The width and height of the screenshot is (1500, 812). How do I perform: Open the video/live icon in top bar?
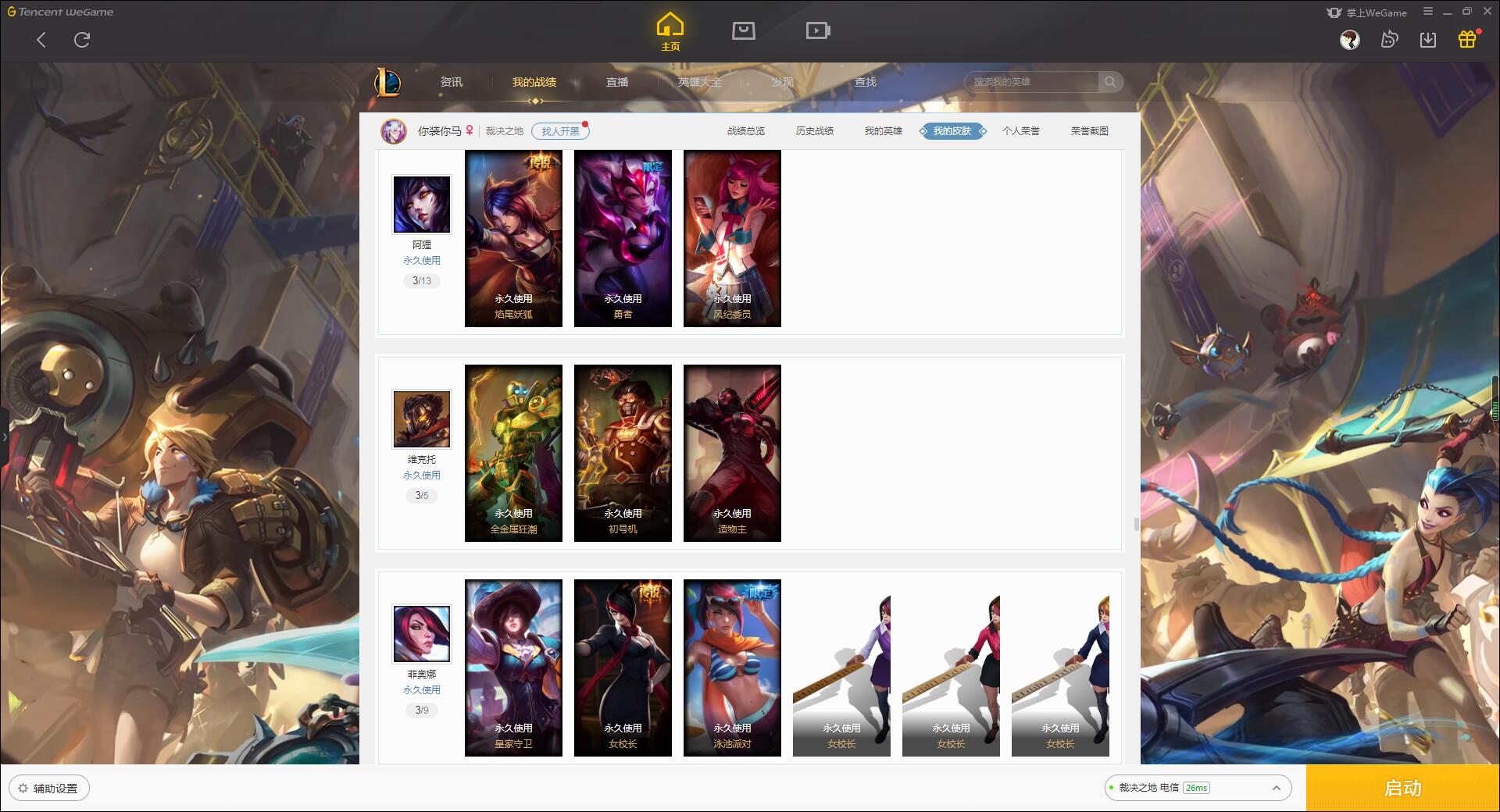[x=818, y=30]
